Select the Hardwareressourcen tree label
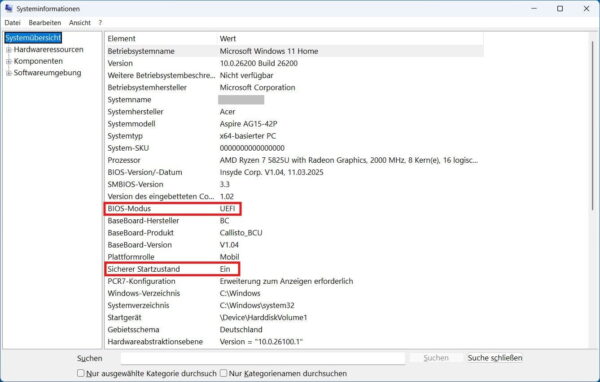 tap(48, 49)
